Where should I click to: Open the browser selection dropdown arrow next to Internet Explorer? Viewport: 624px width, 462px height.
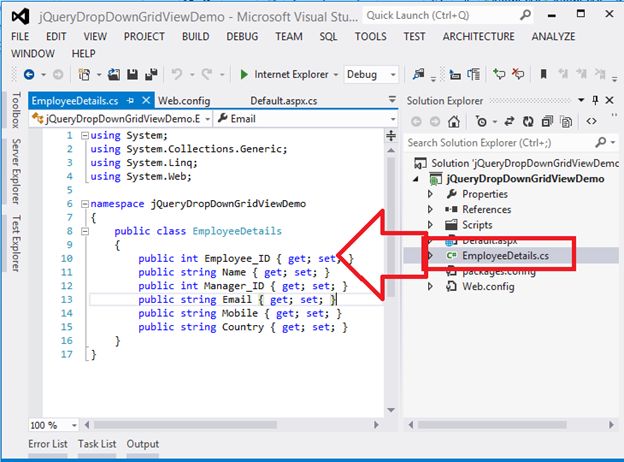pos(335,75)
